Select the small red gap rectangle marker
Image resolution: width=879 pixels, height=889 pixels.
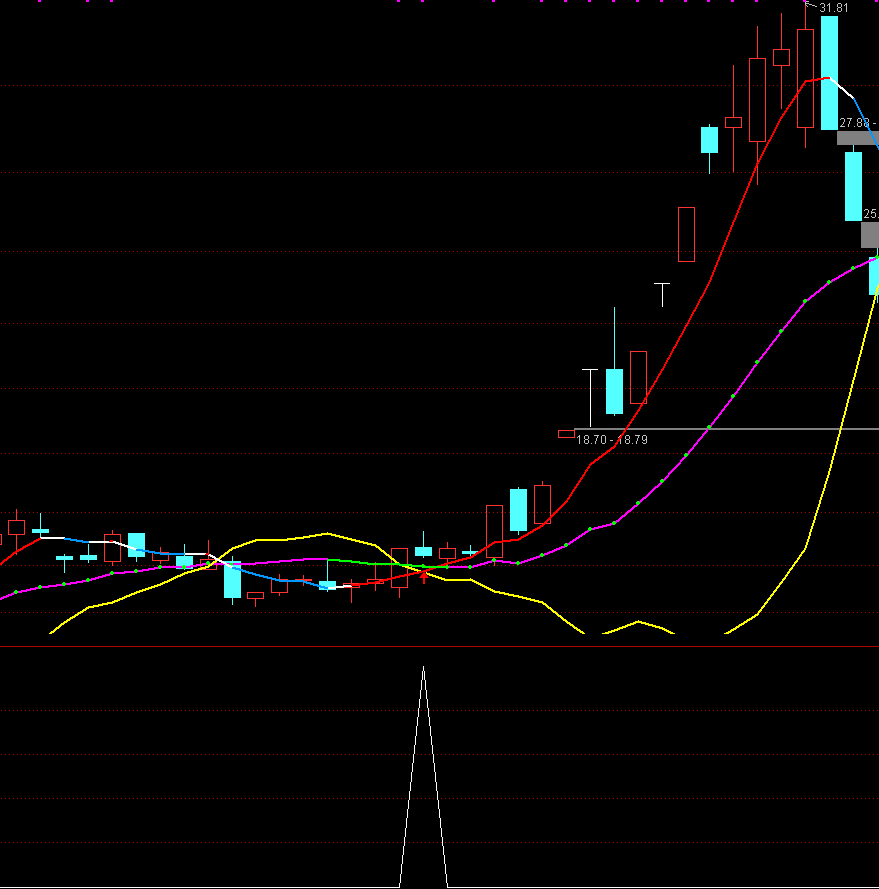(566, 434)
